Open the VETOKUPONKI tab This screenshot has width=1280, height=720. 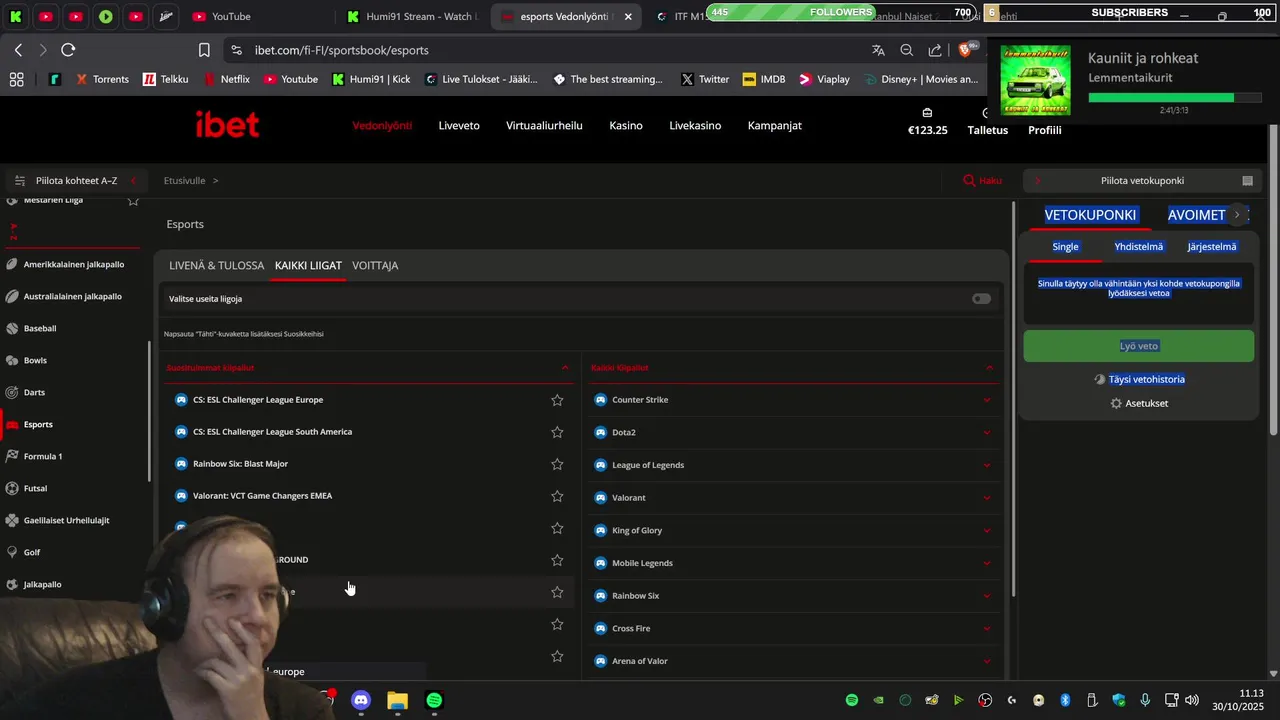coord(1090,215)
